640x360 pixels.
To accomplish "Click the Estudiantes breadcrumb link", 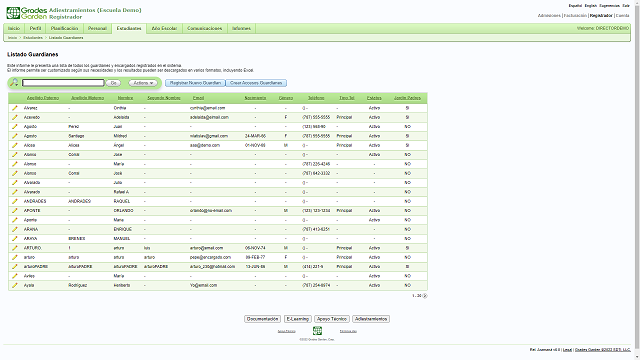I will (x=33, y=38).
